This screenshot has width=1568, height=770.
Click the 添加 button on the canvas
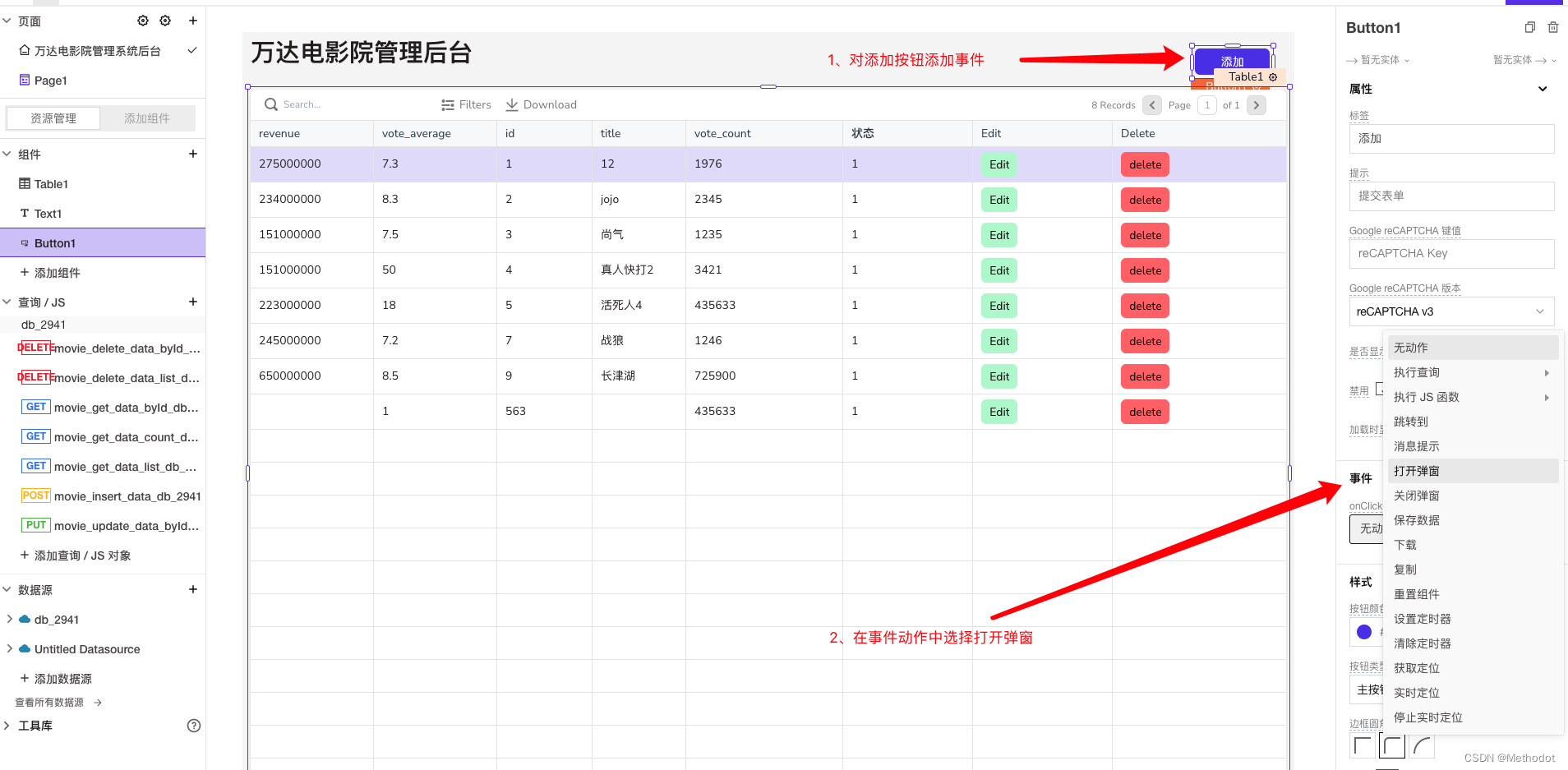coord(1232,60)
